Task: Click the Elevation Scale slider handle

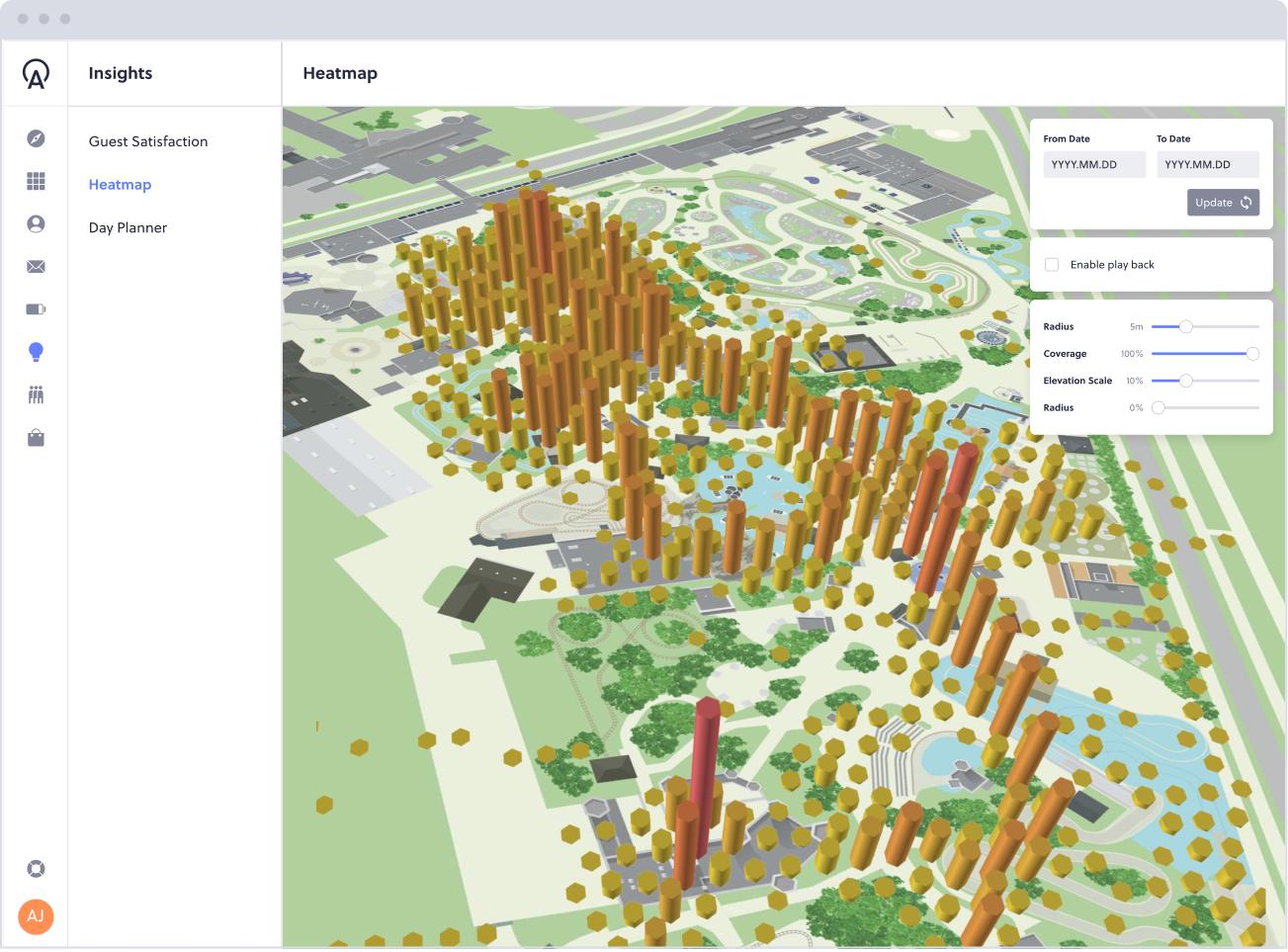Action: tap(1185, 381)
